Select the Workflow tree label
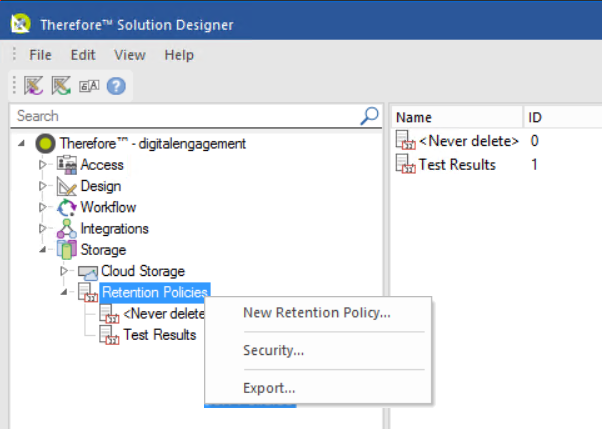This screenshot has width=602, height=429. pyautogui.click(x=108, y=207)
